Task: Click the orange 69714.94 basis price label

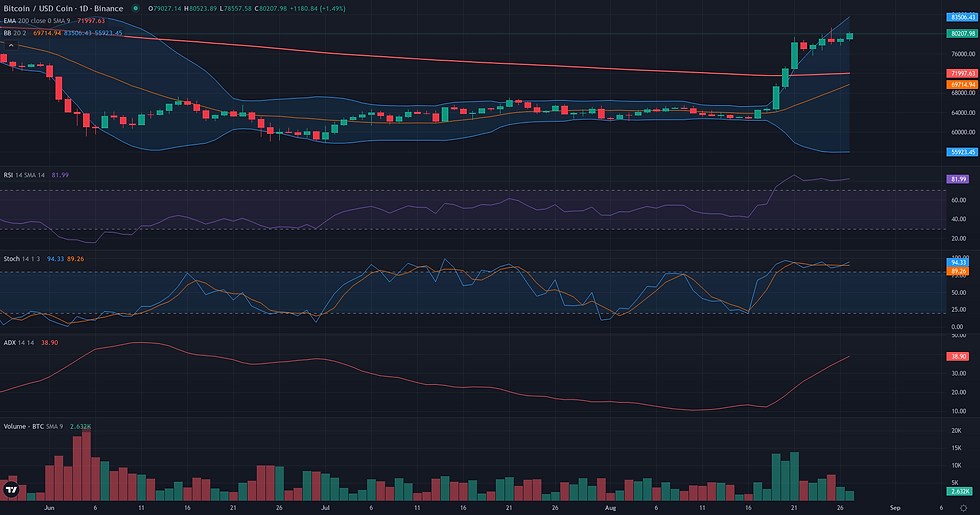Action: pos(962,84)
